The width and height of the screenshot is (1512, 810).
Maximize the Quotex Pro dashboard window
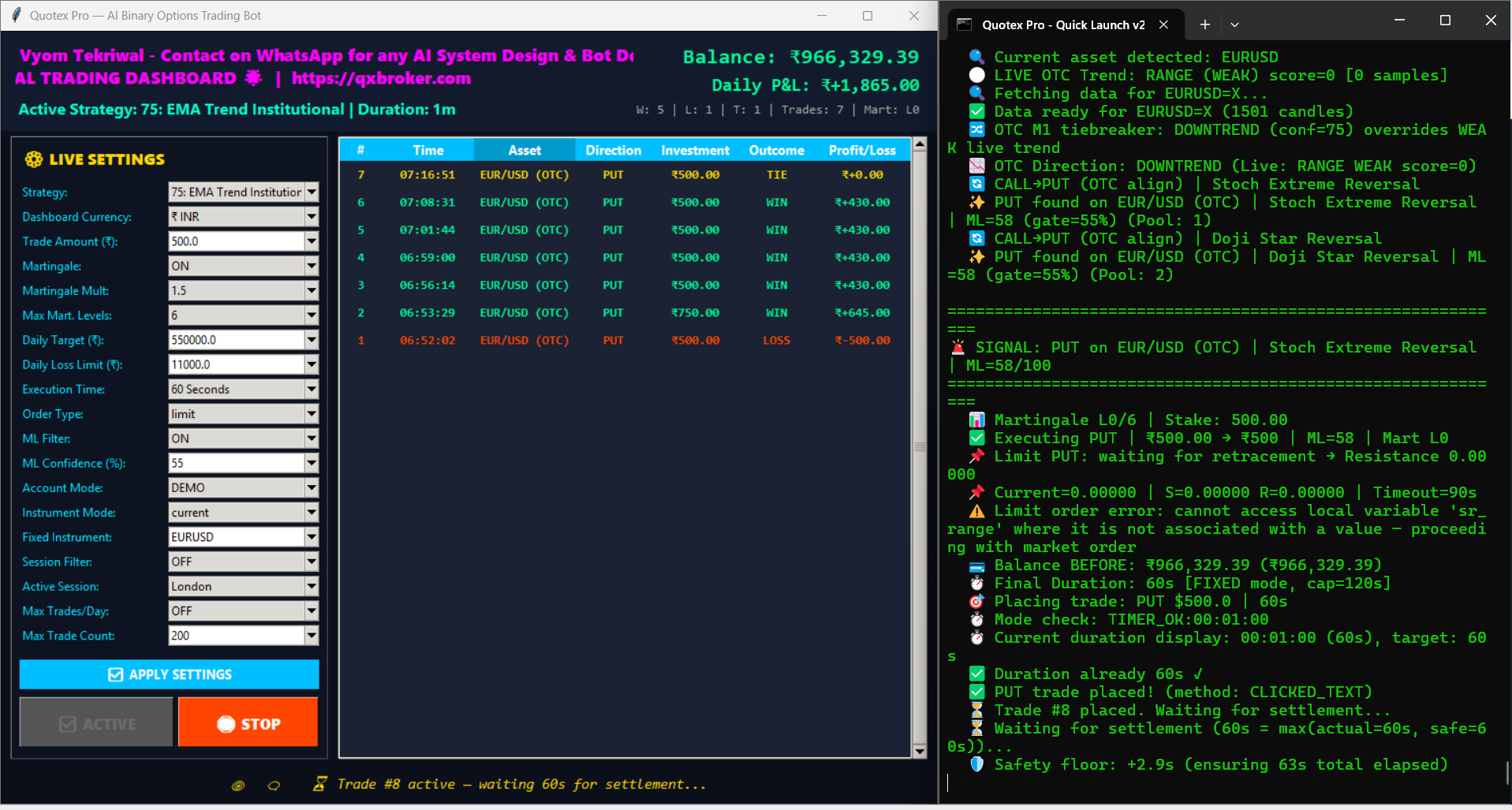pos(868,16)
